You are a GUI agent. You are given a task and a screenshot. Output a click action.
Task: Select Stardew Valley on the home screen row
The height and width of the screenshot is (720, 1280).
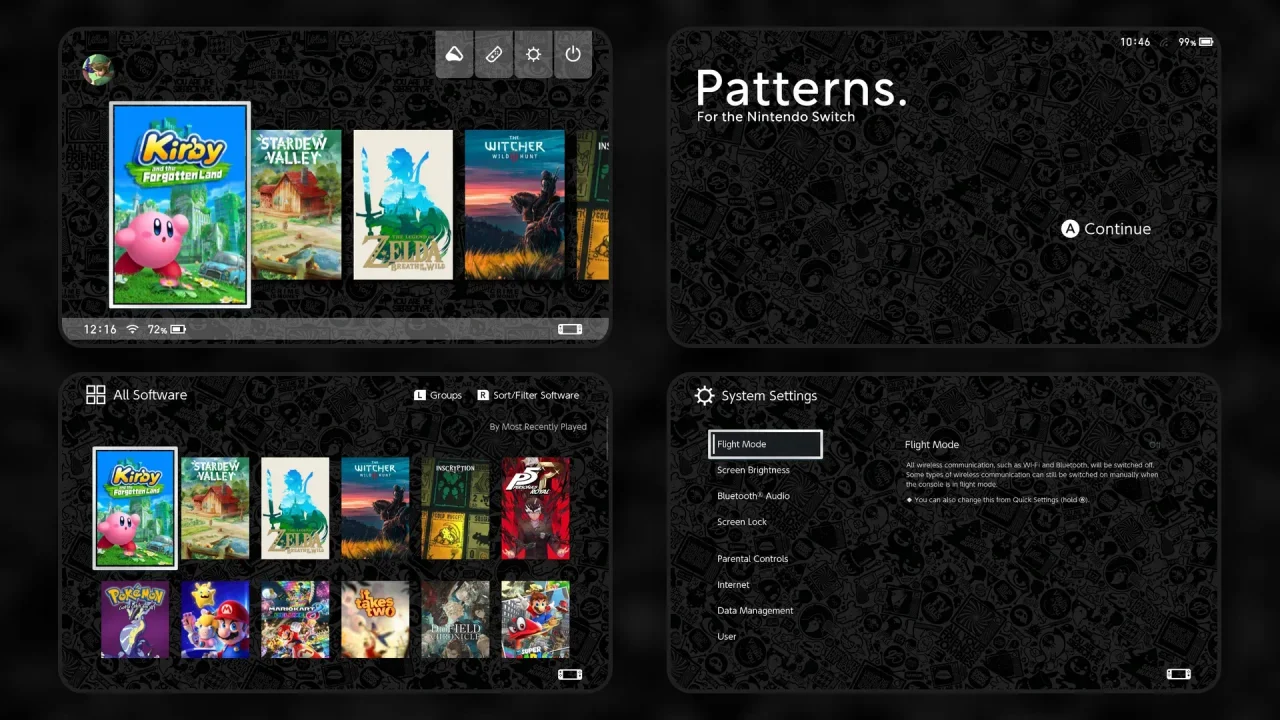tap(295, 205)
